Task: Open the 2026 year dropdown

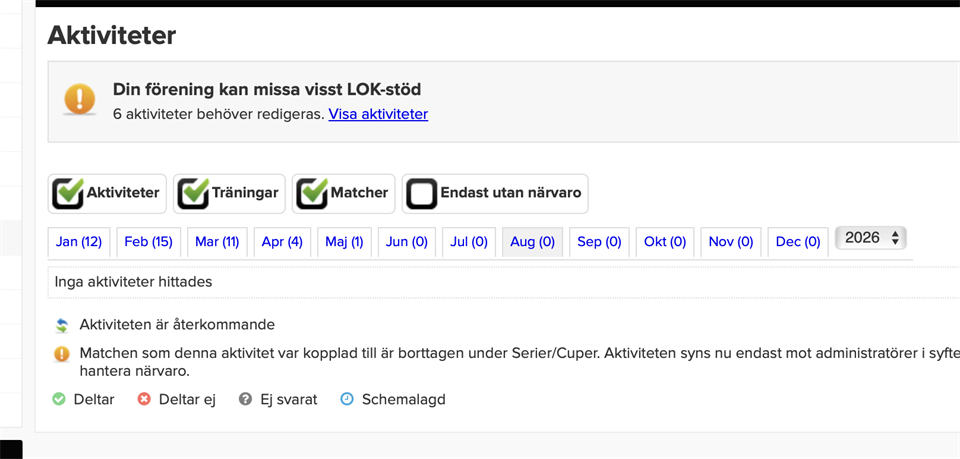Action: point(871,238)
